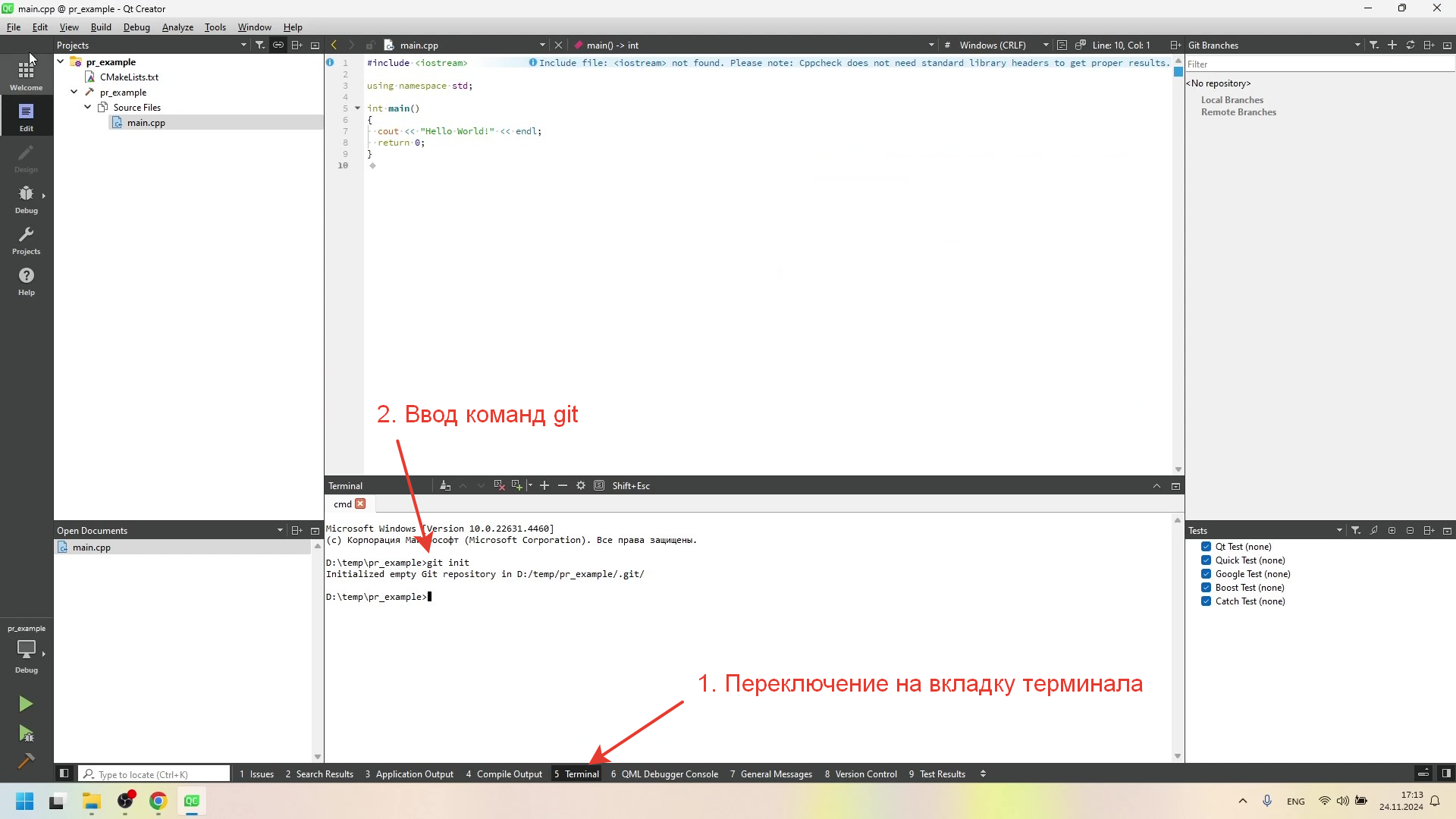Toggle the right sidebar visibility
The height and width of the screenshot is (819, 1456).
(x=1446, y=773)
